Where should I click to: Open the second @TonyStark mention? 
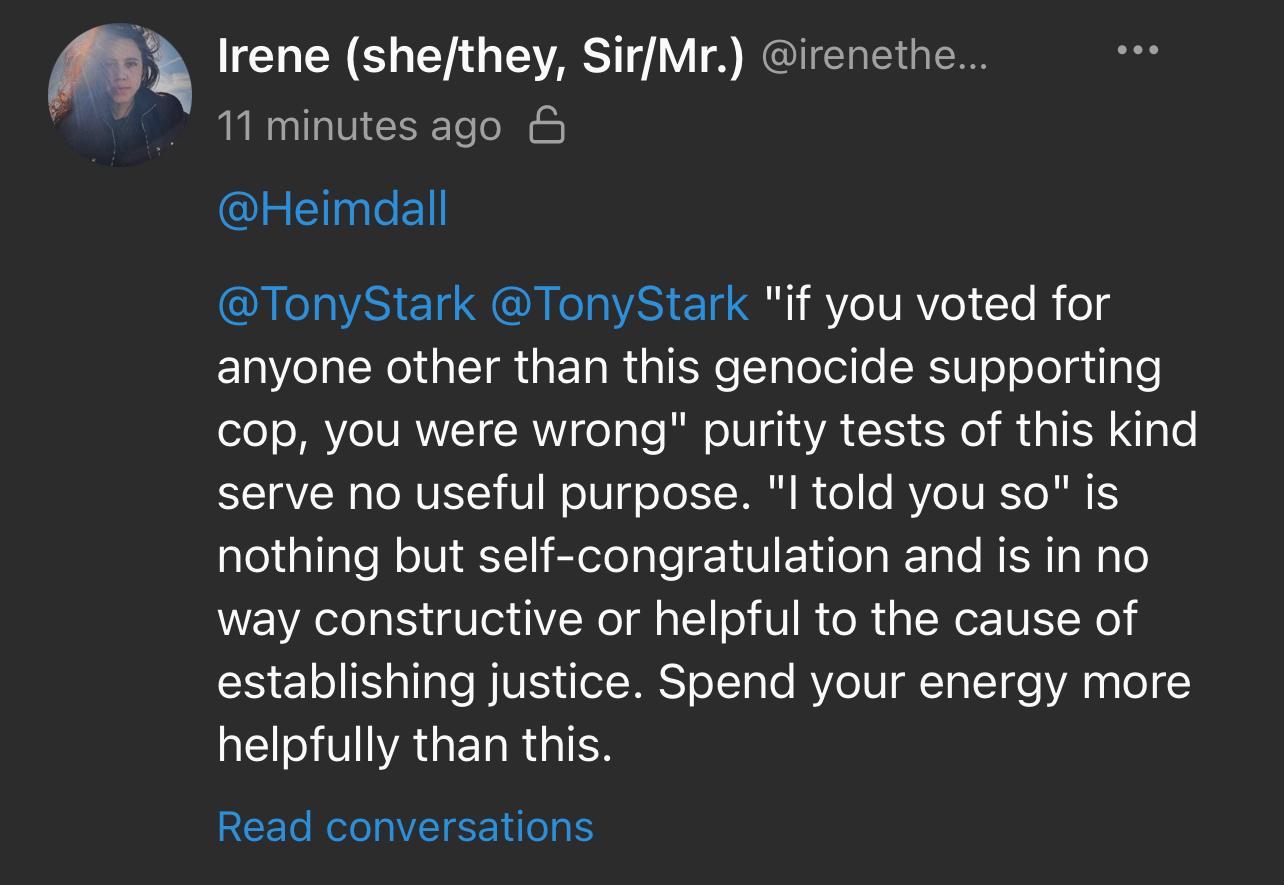point(619,304)
